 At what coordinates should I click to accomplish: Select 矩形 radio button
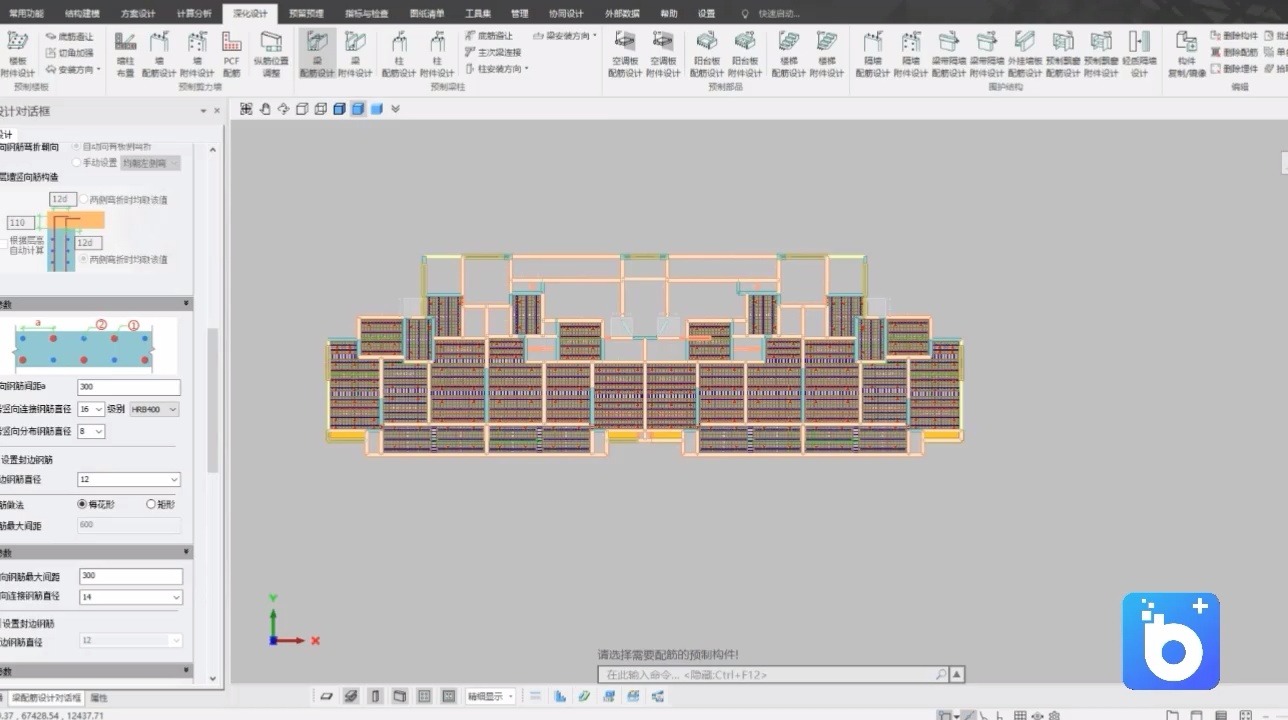(x=152, y=504)
